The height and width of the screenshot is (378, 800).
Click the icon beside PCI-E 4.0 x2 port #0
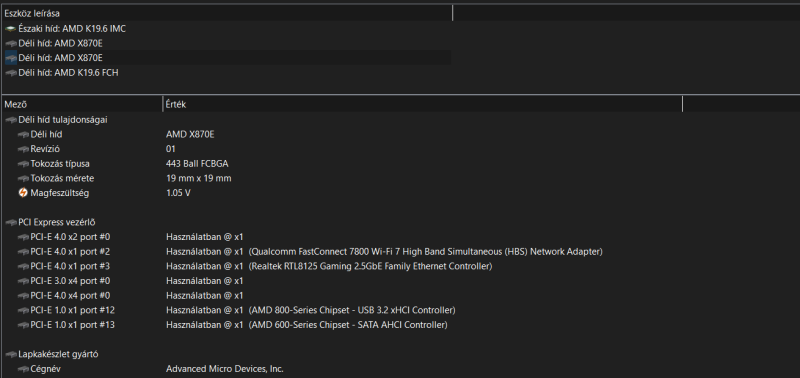(x=23, y=237)
